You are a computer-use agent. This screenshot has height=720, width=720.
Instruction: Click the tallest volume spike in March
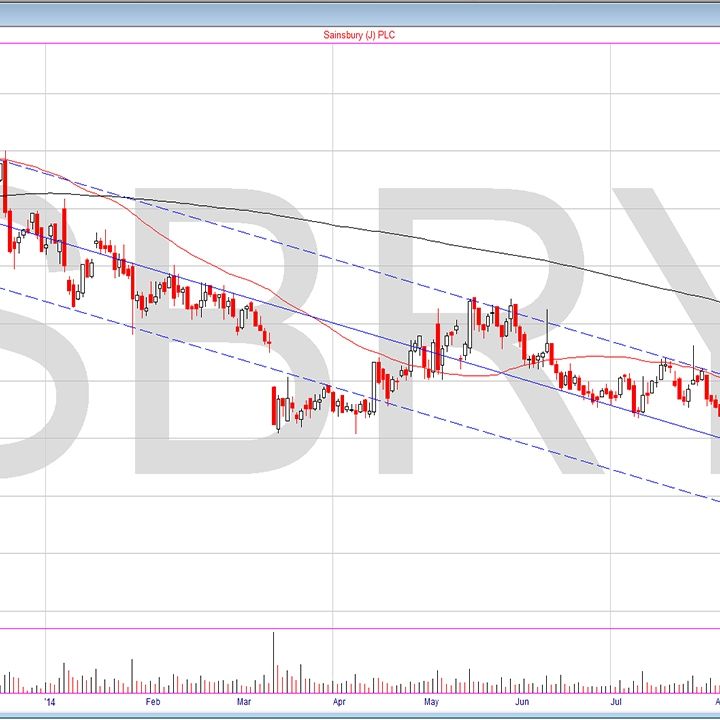coord(273,660)
